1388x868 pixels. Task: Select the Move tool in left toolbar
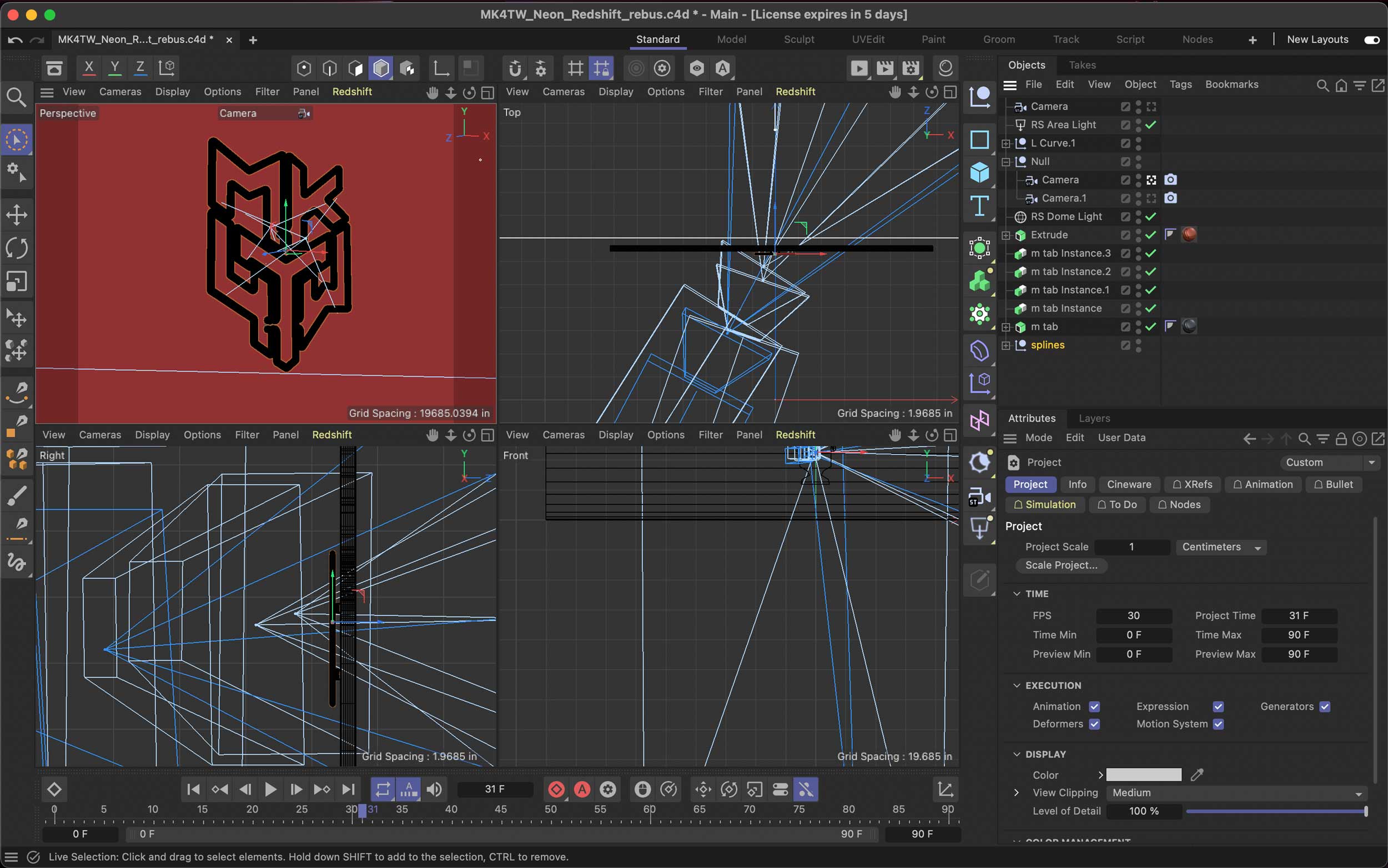click(x=17, y=215)
